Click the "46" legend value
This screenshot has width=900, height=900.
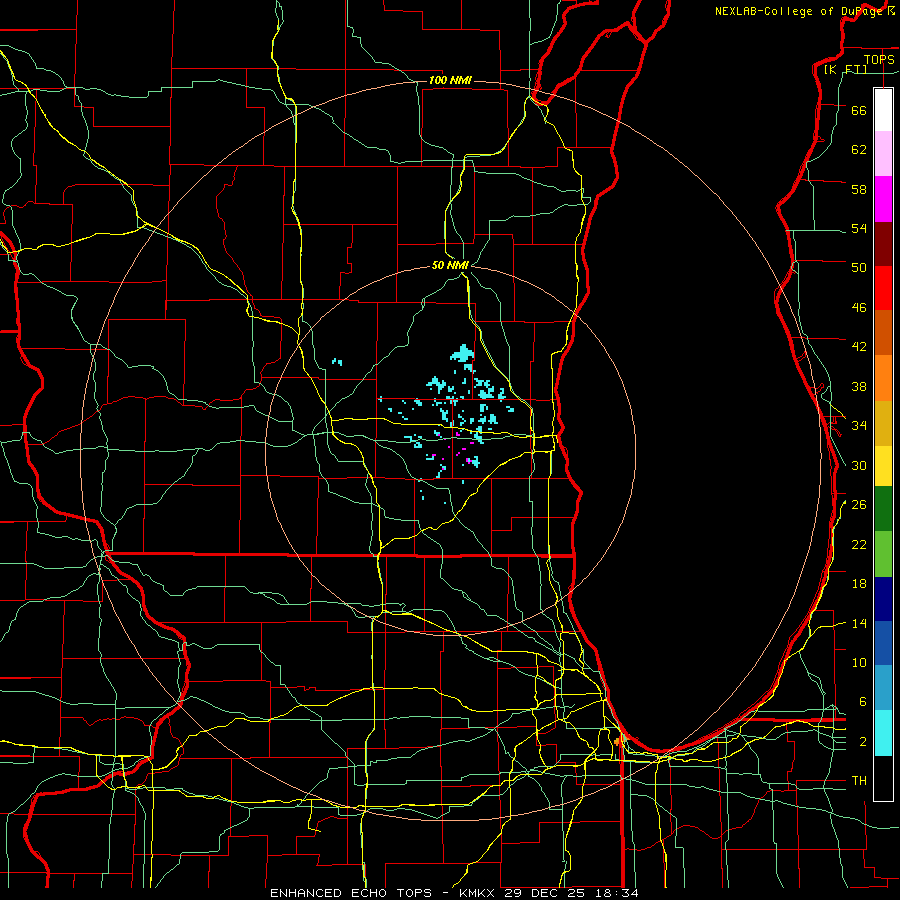(x=859, y=307)
